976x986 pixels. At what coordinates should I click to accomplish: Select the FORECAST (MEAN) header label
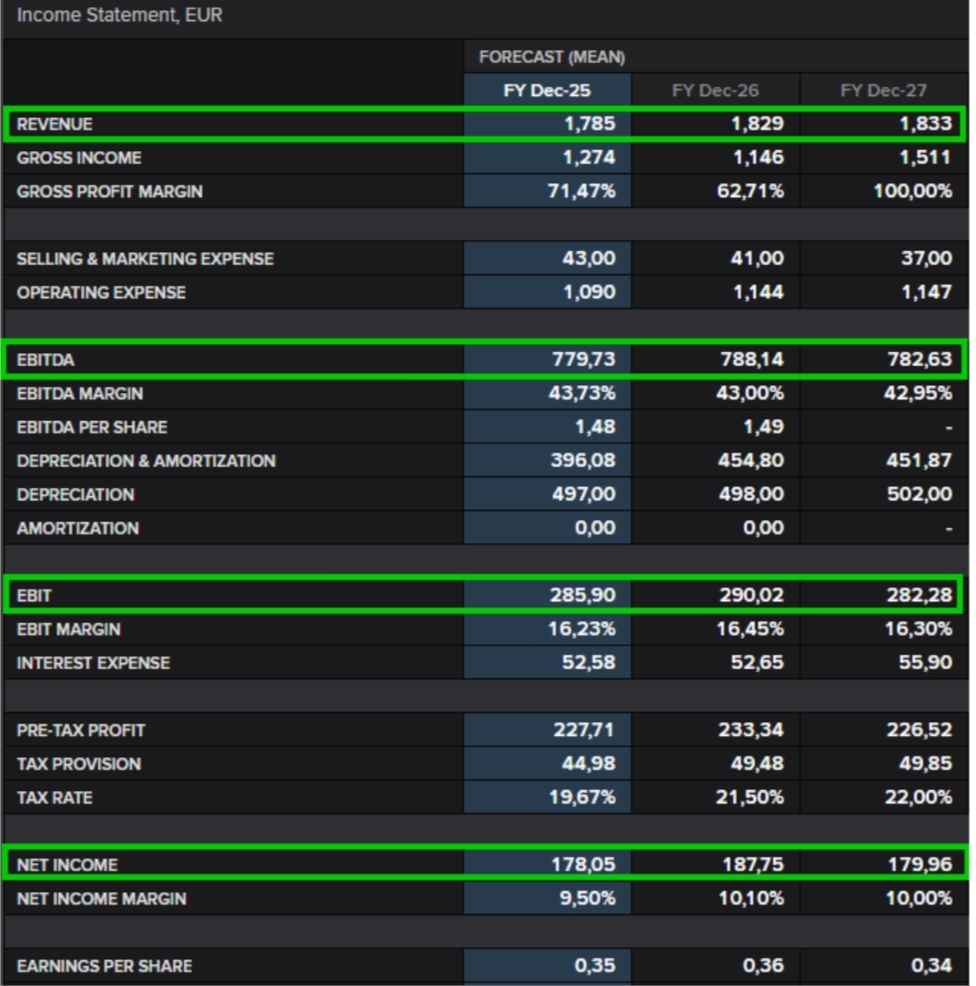pos(551,57)
